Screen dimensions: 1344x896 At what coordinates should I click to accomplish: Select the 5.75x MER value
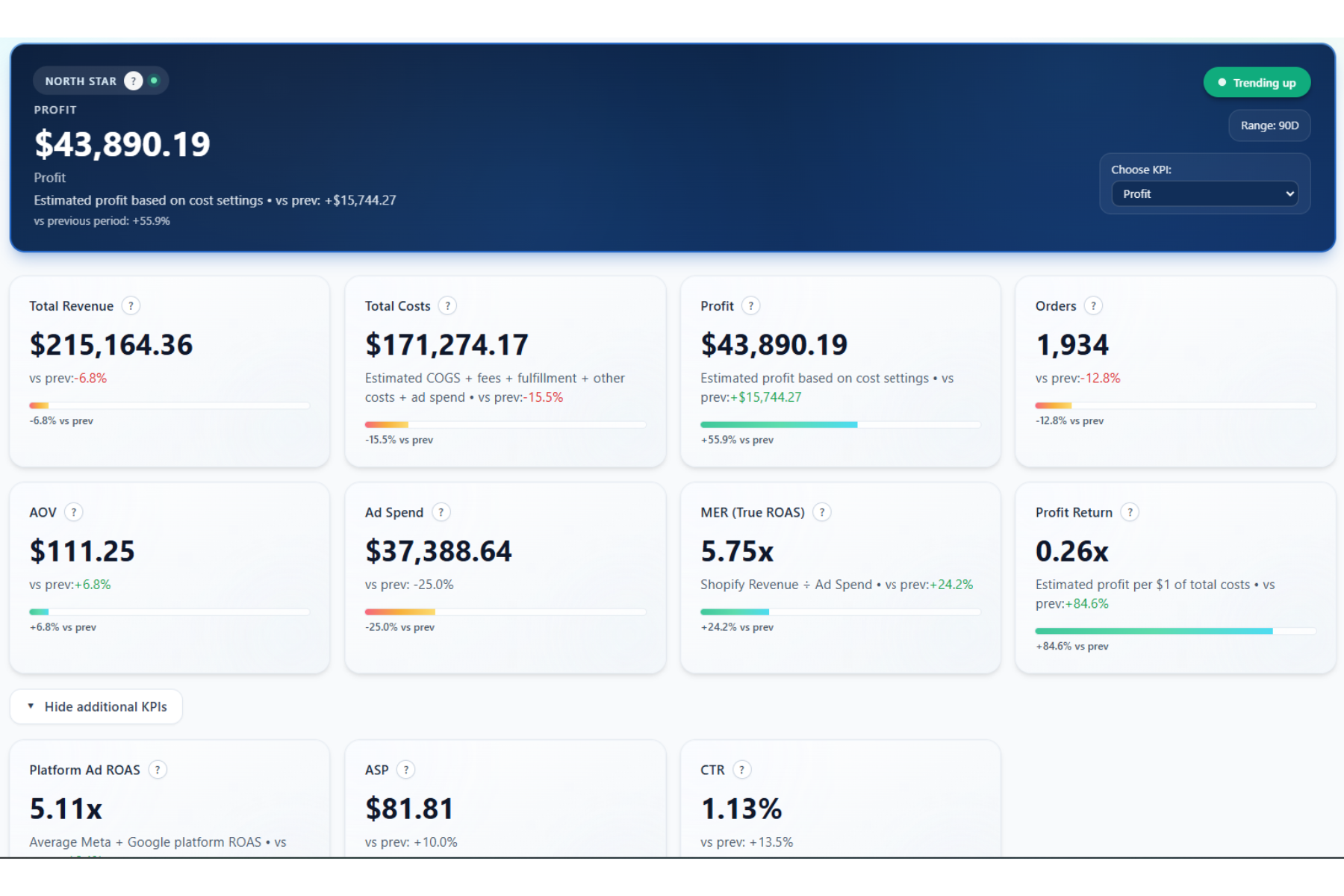pyautogui.click(x=737, y=551)
